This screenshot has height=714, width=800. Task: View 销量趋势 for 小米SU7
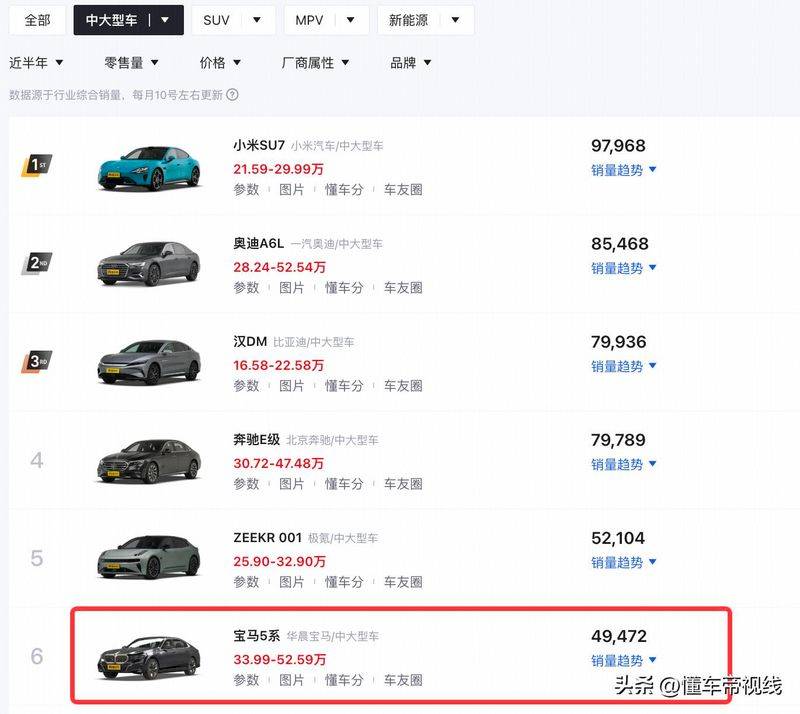620,170
